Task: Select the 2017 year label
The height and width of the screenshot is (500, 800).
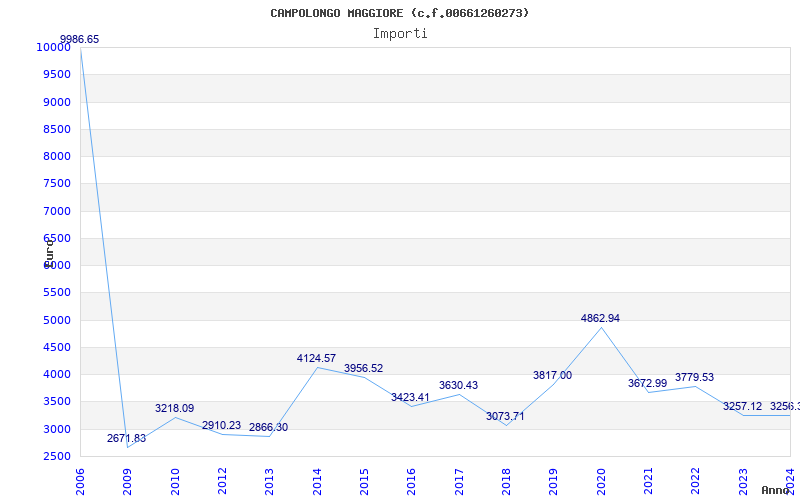Action: (x=459, y=482)
